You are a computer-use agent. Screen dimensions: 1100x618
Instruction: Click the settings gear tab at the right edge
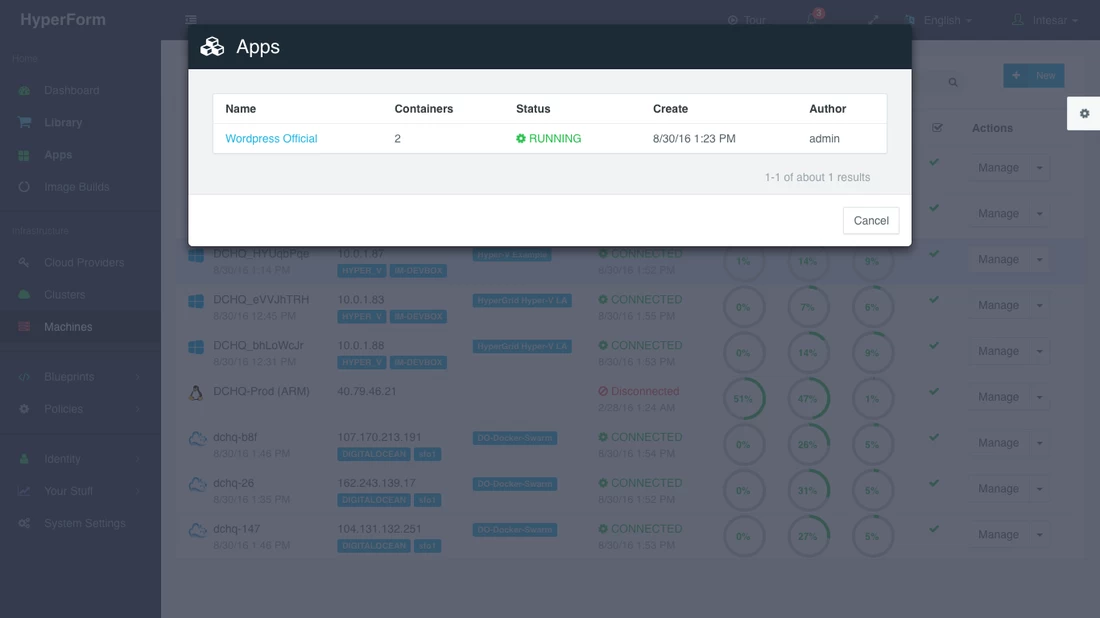(1084, 114)
